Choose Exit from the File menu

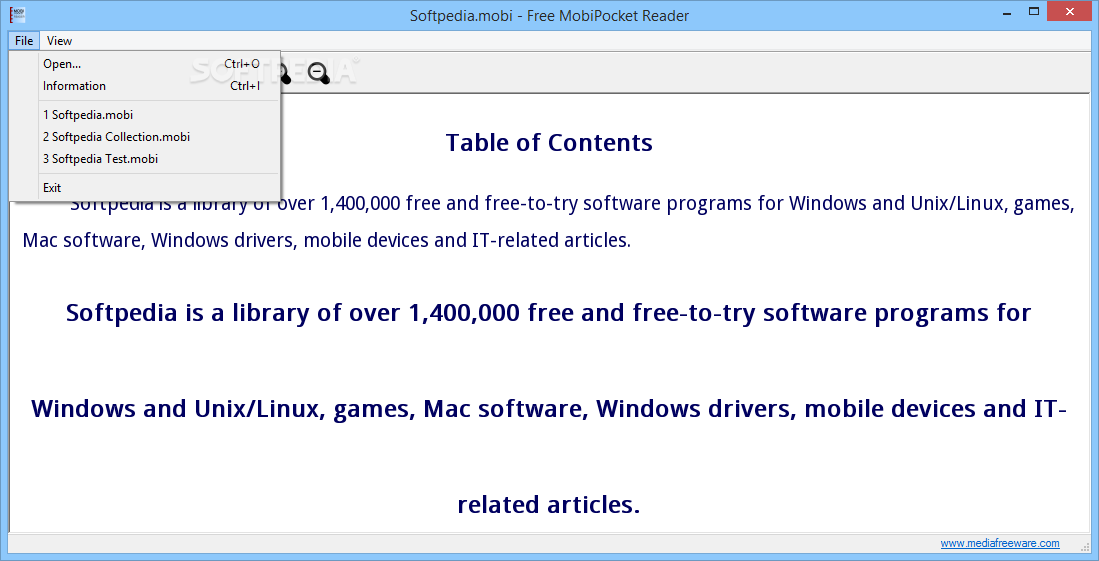145,187
